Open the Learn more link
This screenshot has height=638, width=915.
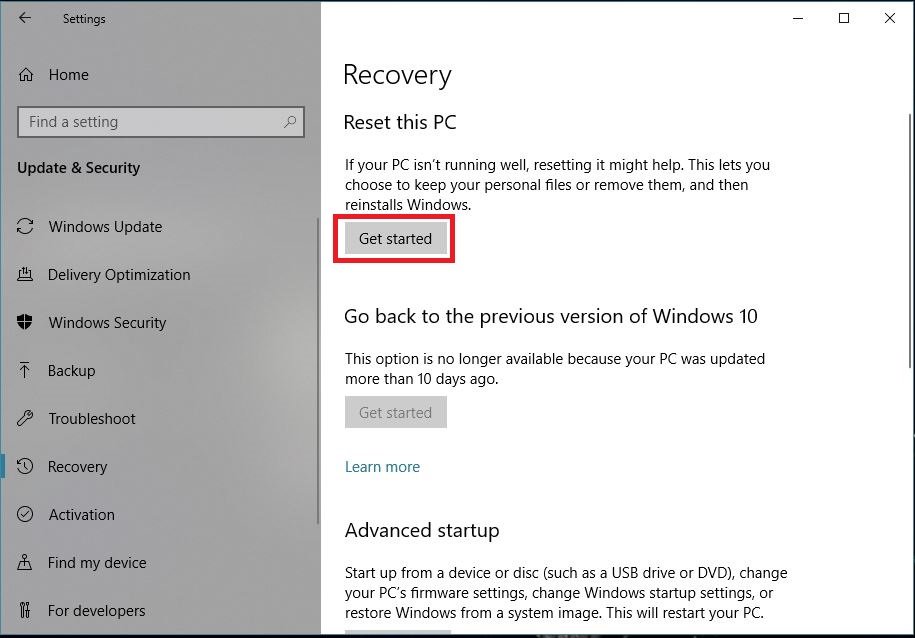coord(382,467)
